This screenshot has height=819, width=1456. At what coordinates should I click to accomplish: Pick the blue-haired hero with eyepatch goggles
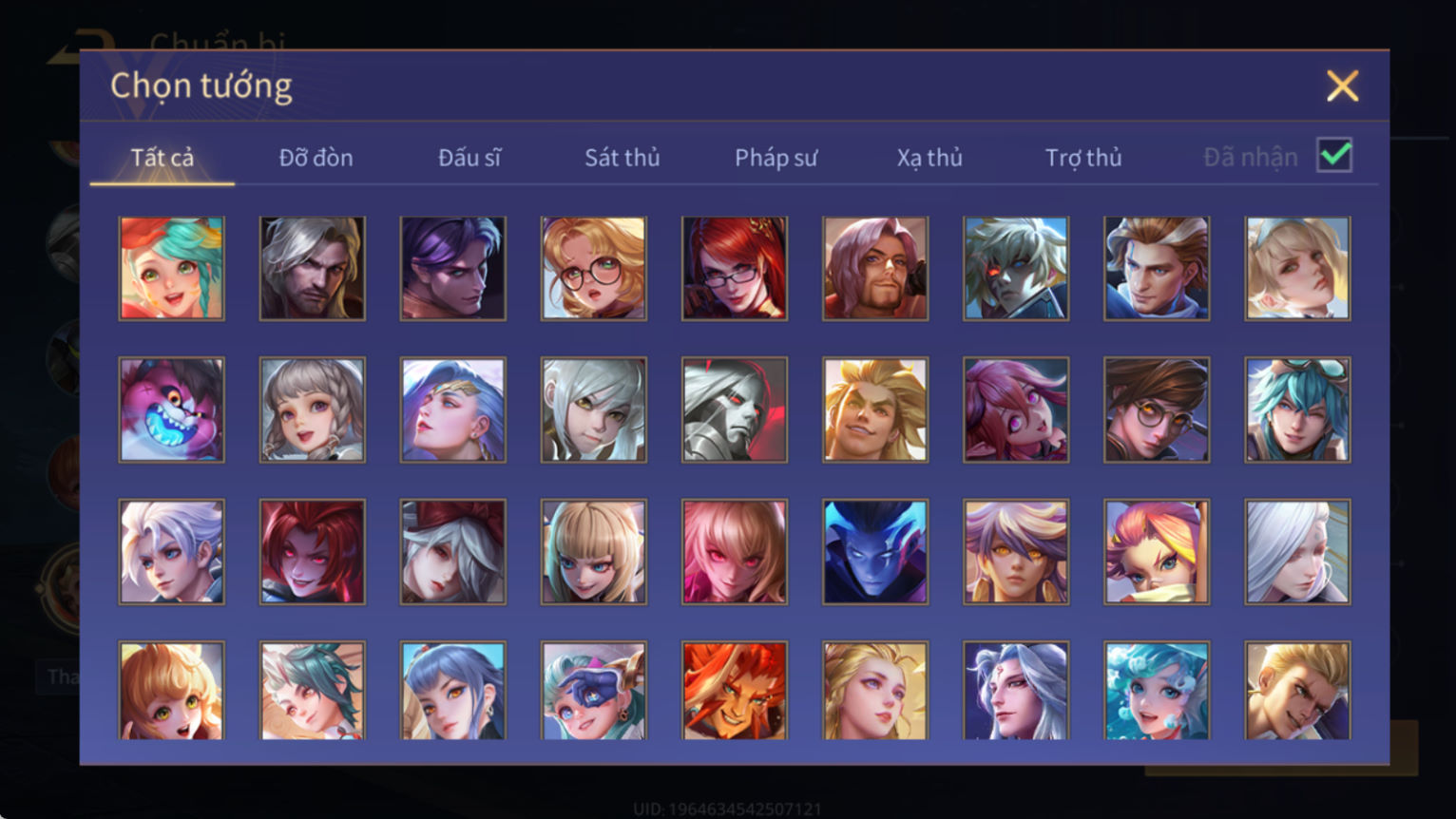click(594, 691)
